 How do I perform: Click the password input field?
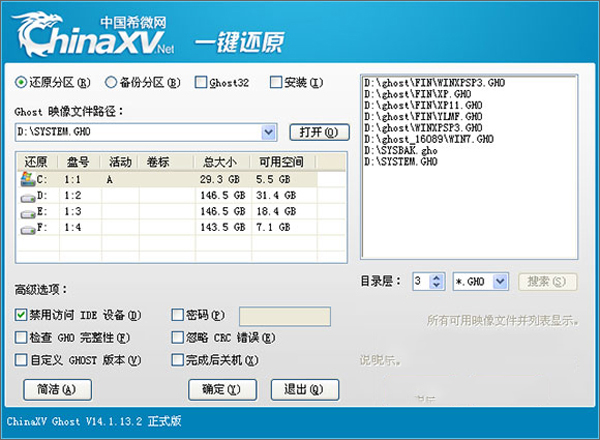(x=285, y=316)
